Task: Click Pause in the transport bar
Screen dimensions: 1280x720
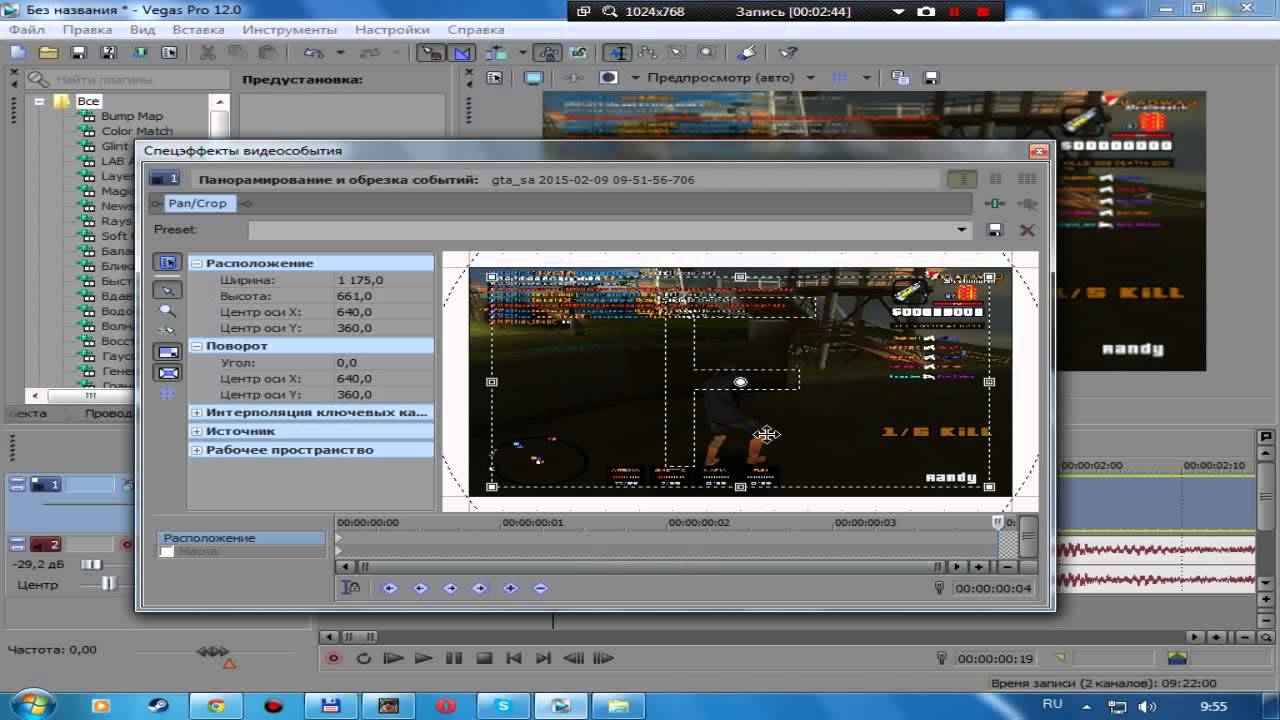Action: tap(453, 658)
